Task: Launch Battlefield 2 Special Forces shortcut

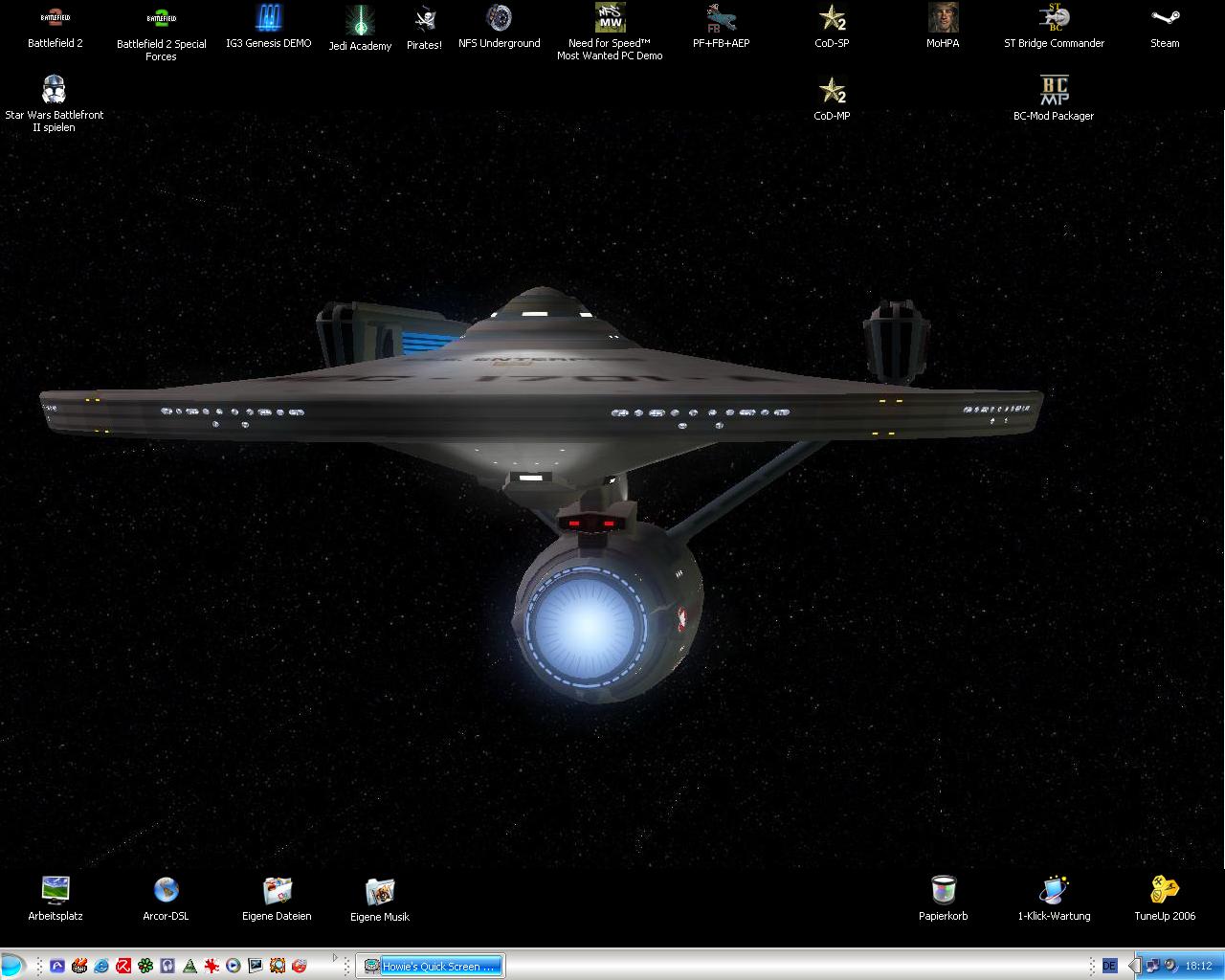Action: click(161, 33)
